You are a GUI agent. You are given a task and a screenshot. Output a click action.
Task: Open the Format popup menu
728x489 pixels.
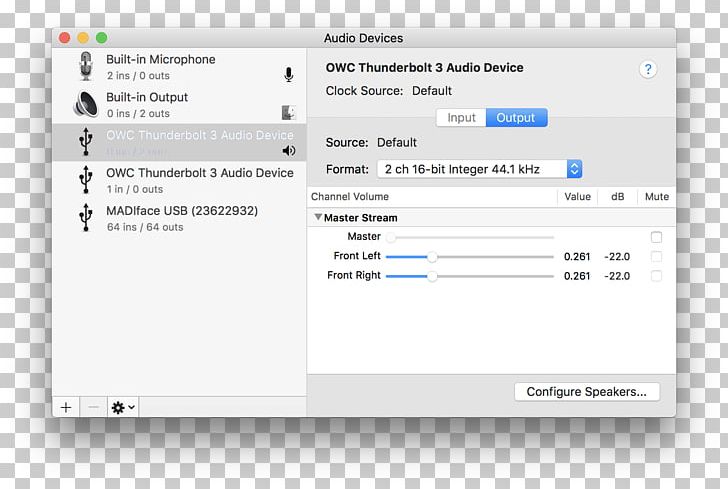pyautogui.click(x=480, y=169)
